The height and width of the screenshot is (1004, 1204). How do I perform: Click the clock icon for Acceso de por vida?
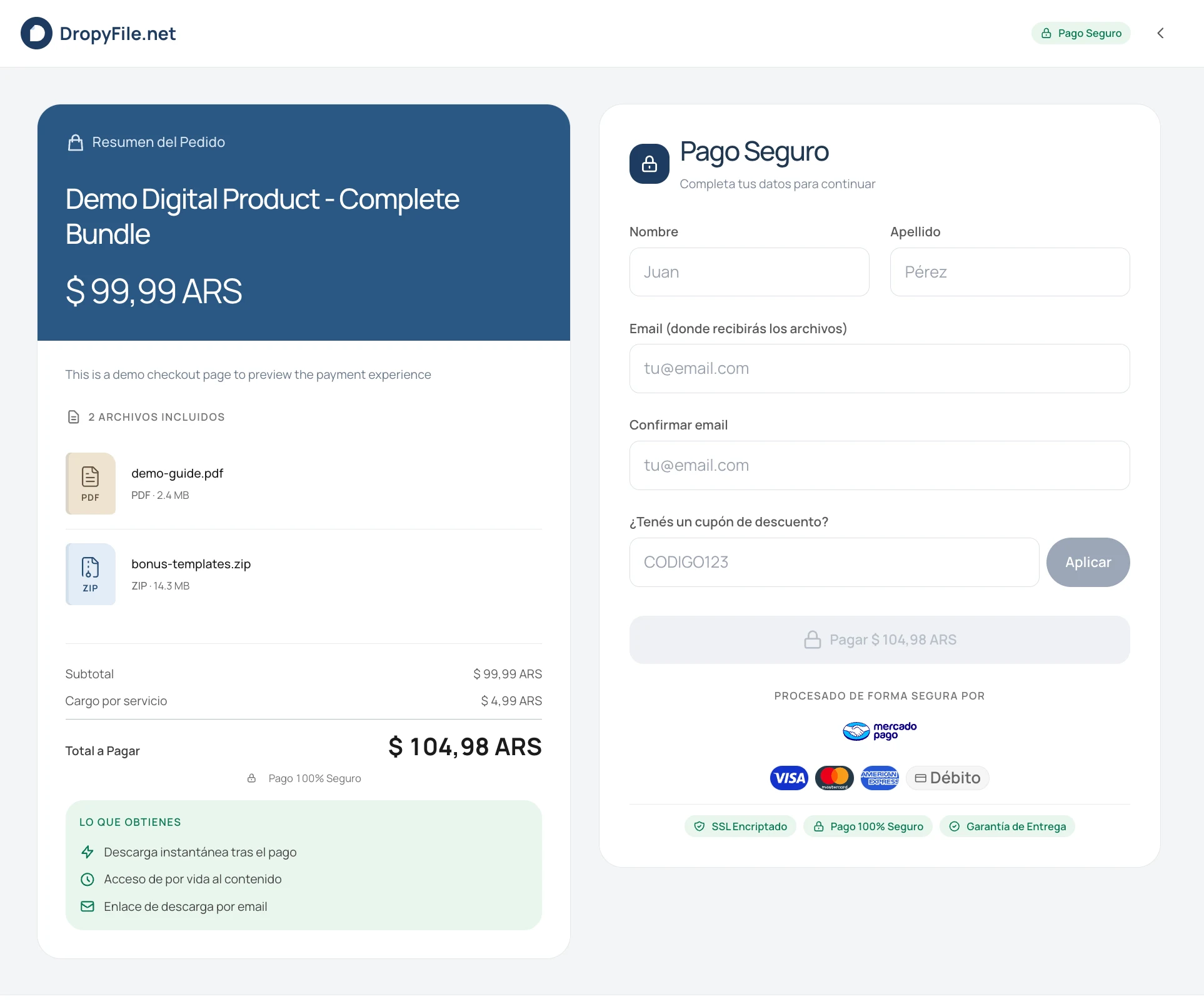(x=88, y=879)
